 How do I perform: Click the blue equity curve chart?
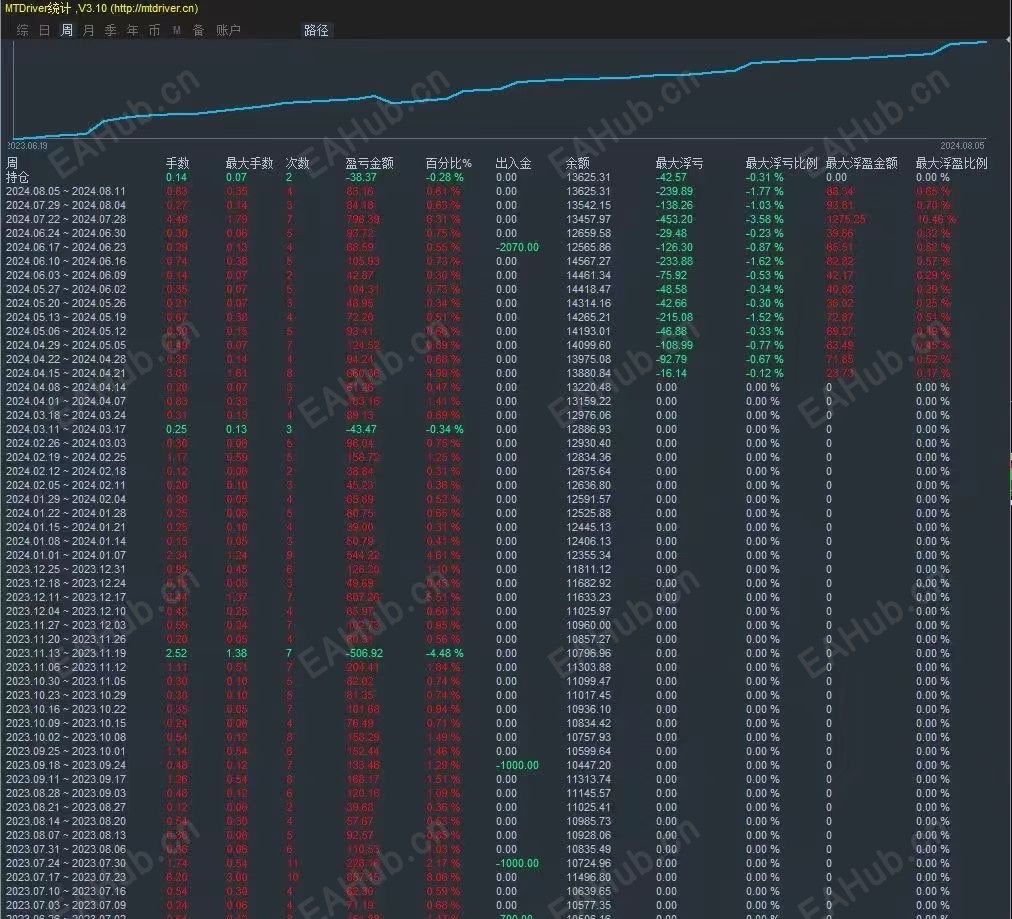500,90
